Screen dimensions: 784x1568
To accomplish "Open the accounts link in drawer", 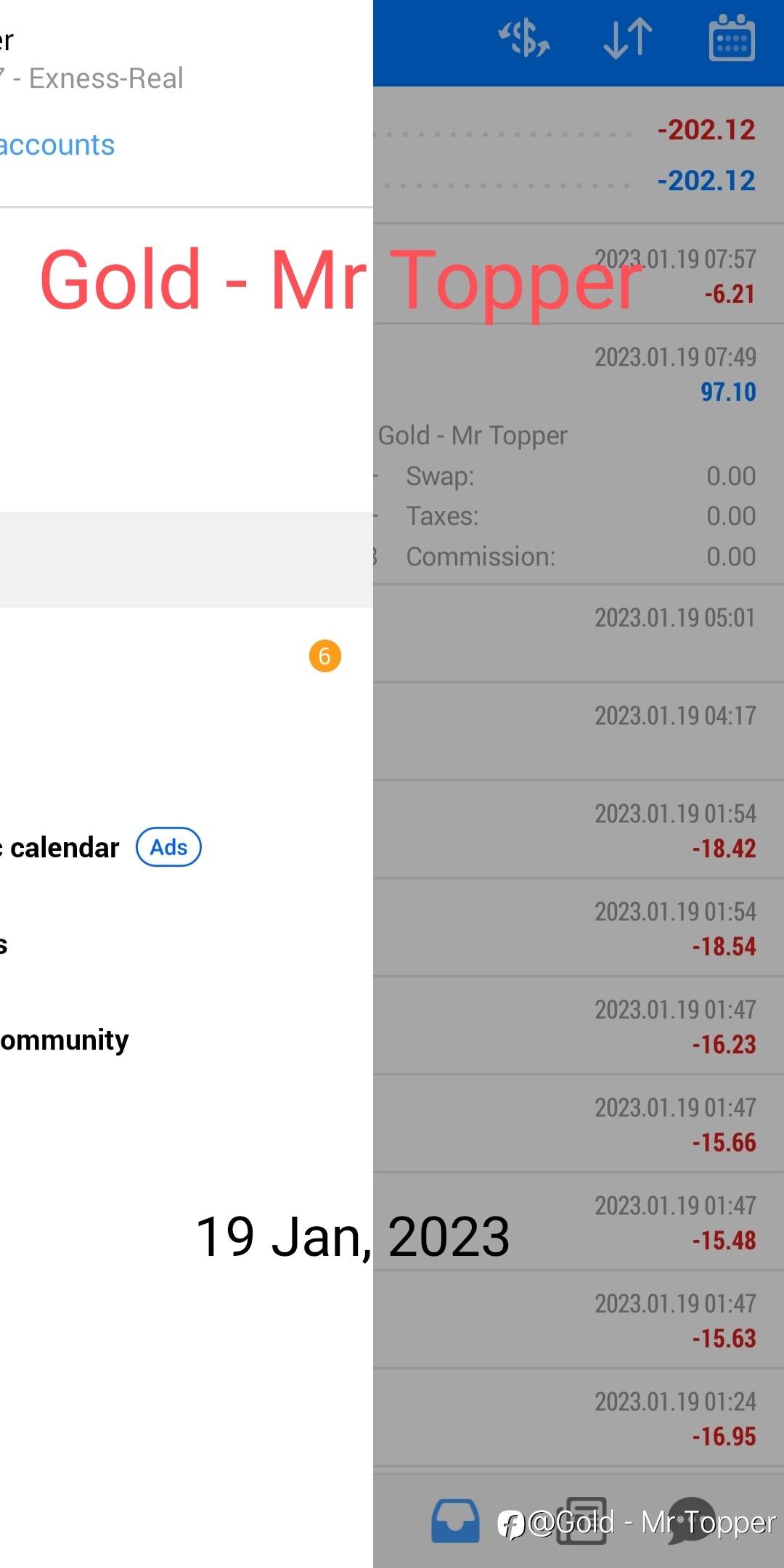I will [x=57, y=145].
